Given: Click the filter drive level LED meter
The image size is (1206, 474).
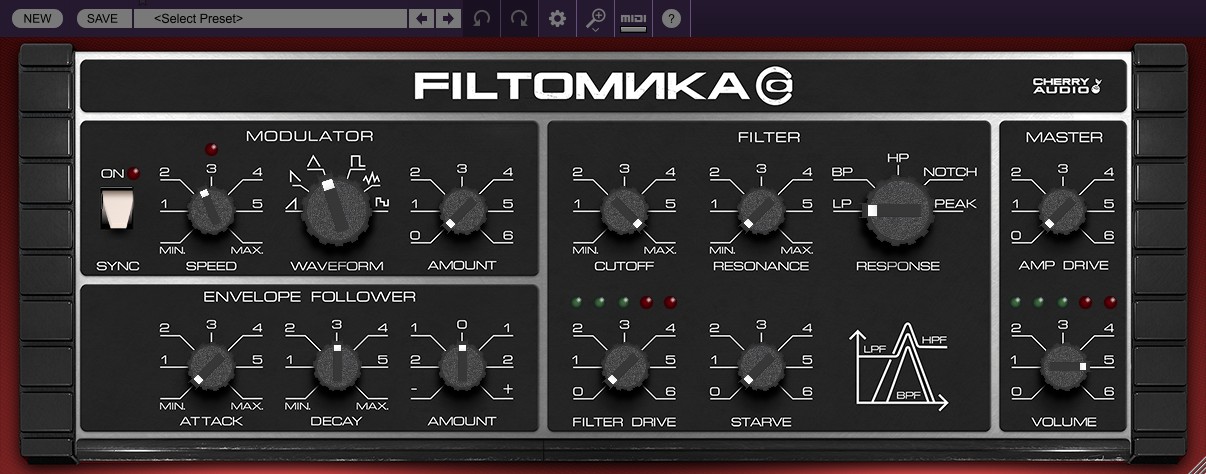Looking at the screenshot, I should tap(624, 302).
